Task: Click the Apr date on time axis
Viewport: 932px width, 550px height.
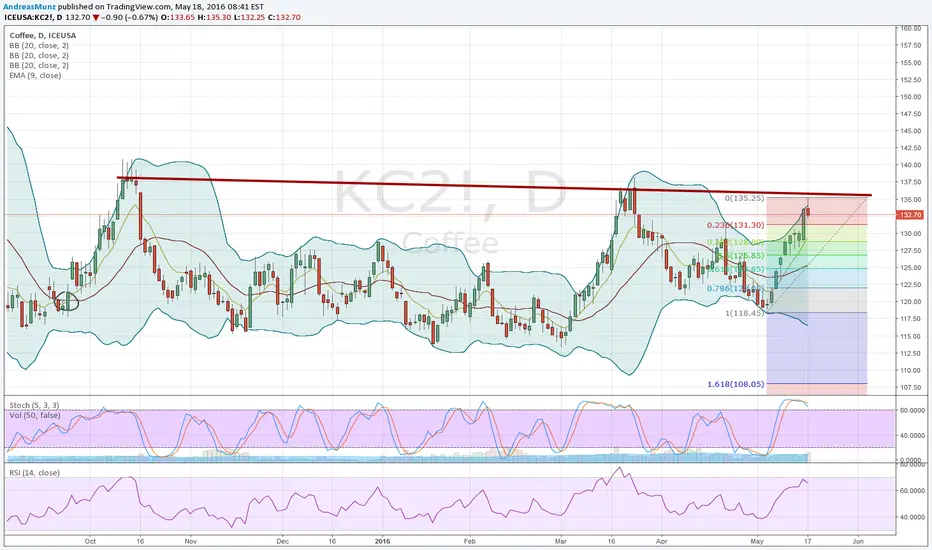Action: pyautogui.click(x=662, y=541)
